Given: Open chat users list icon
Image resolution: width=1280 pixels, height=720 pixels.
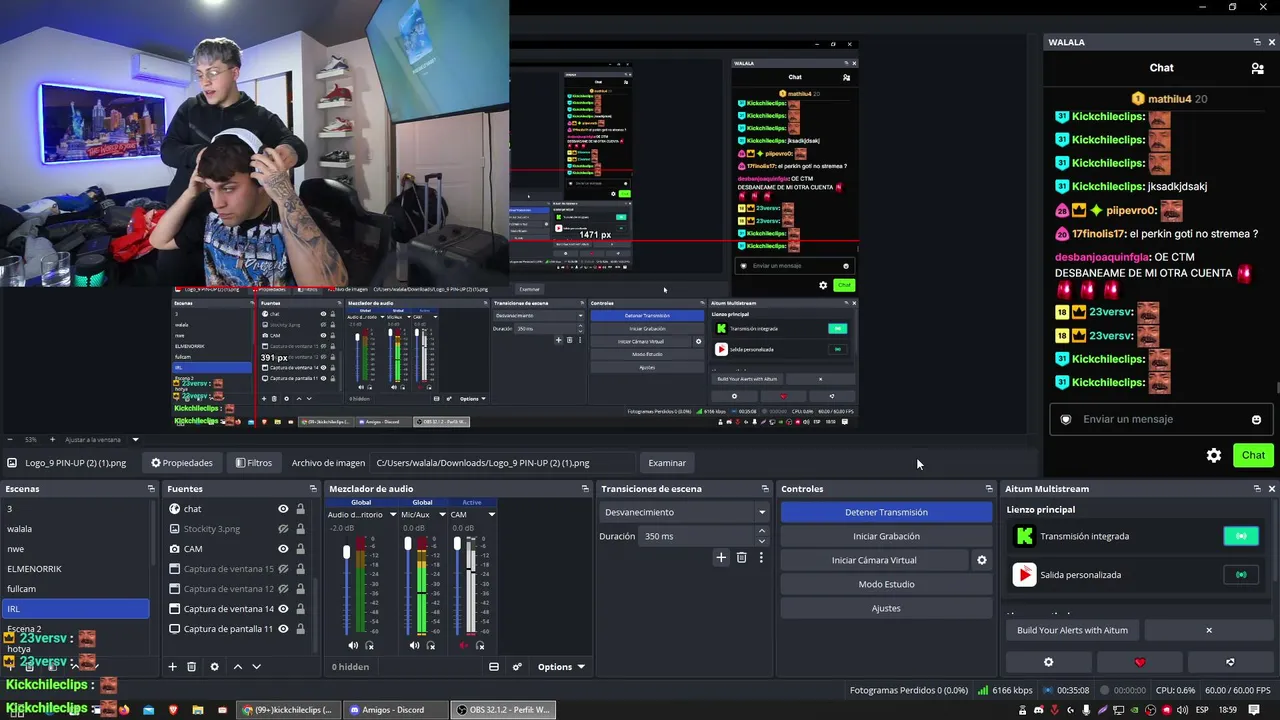Looking at the screenshot, I should click(x=1257, y=68).
